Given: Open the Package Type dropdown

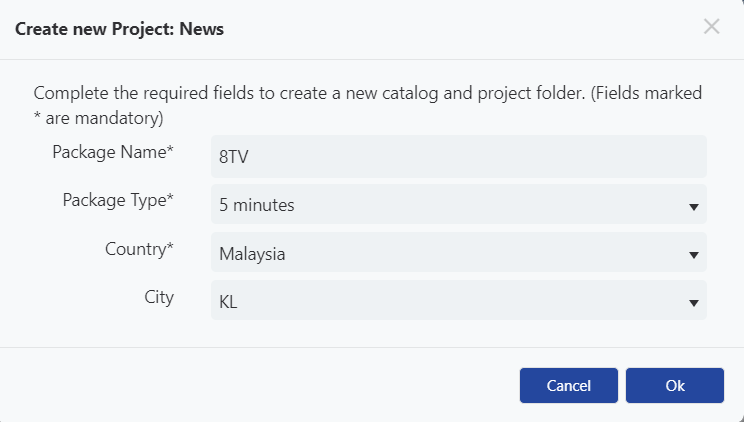Looking at the screenshot, I should coord(459,205).
